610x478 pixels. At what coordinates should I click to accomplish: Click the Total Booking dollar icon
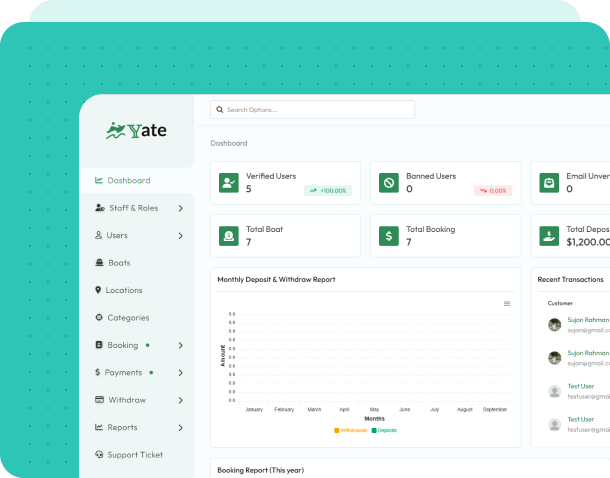point(389,236)
